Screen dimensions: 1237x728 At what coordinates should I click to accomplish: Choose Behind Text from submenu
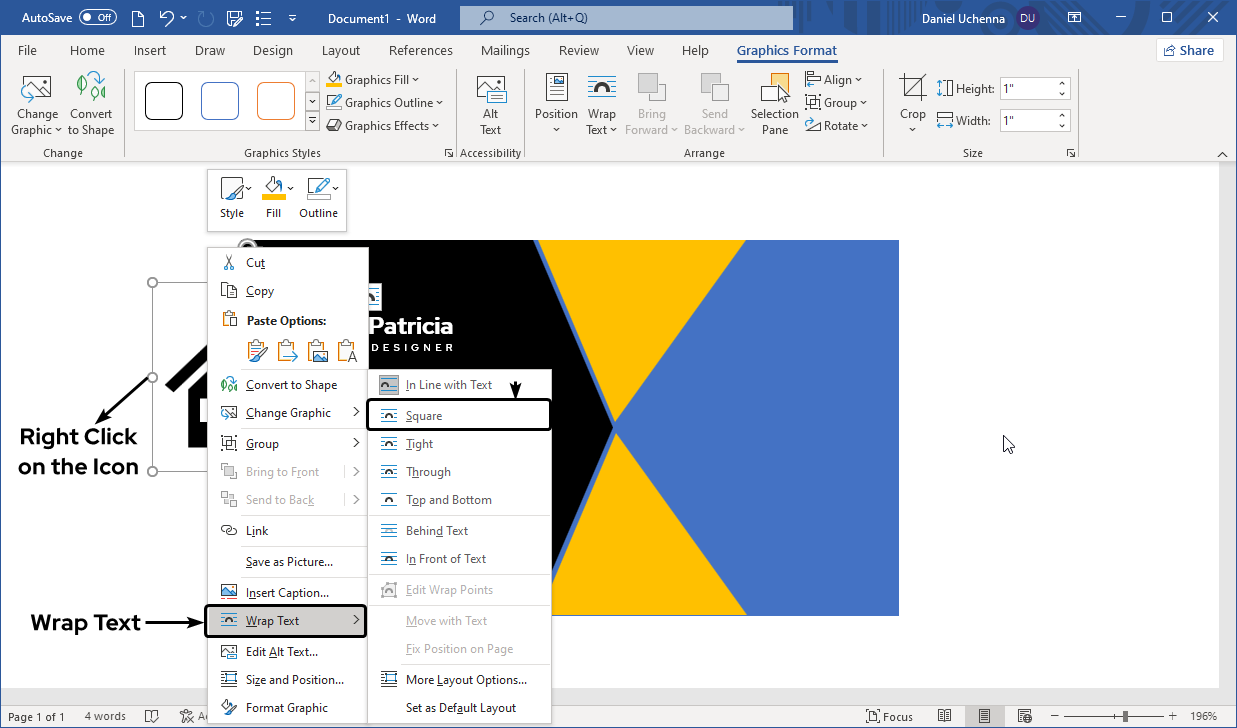pyautogui.click(x=437, y=531)
